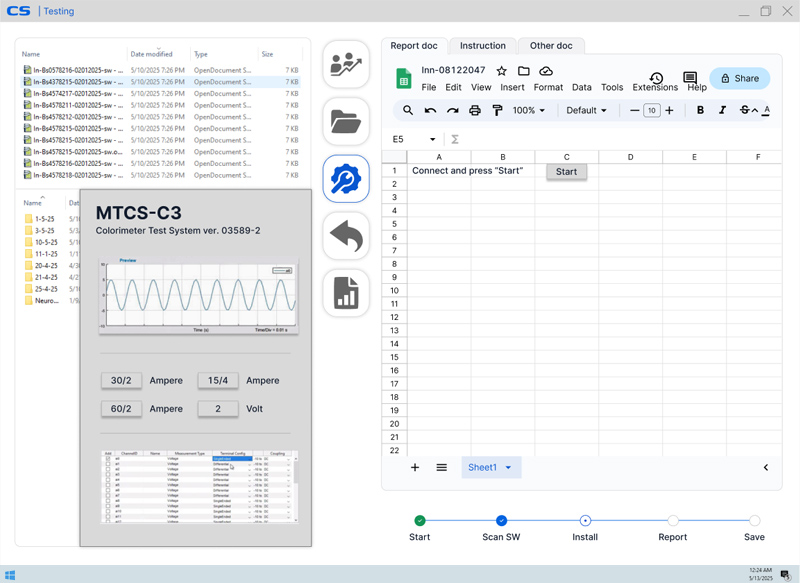The height and width of the screenshot is (583, 800).
Task: Open the Format menu
Action: [x=548, y=87]
